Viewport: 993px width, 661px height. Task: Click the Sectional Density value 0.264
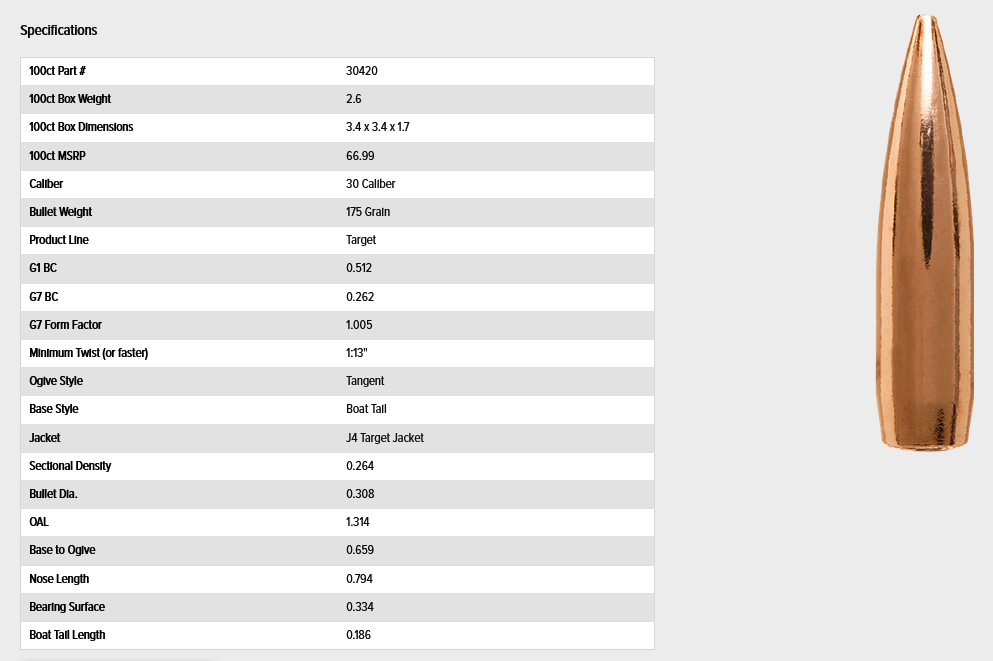point(360,466)
